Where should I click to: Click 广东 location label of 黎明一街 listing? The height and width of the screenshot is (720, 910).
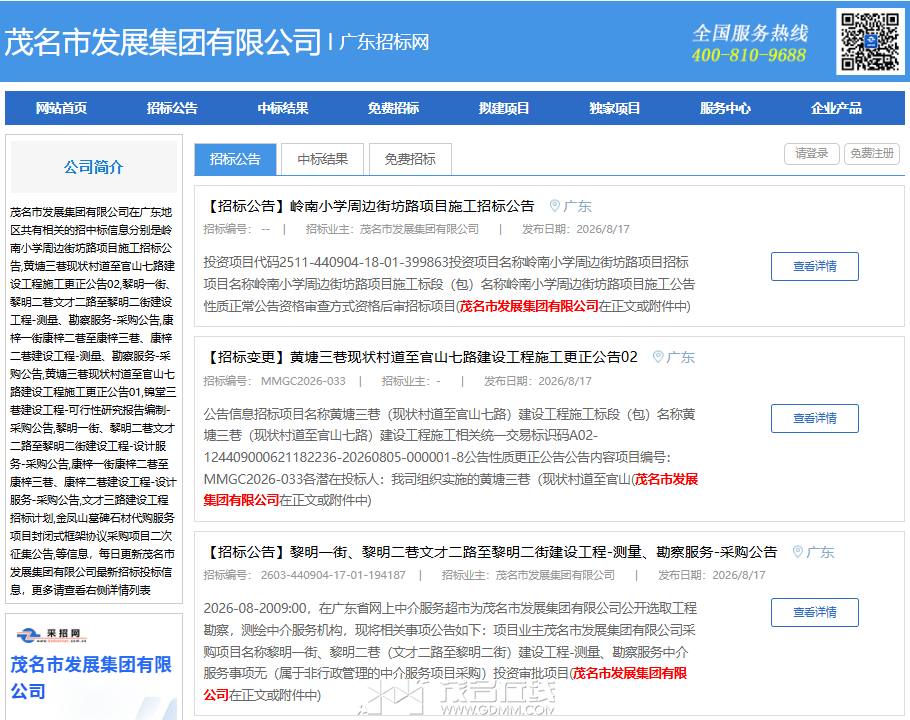point(821,552)
